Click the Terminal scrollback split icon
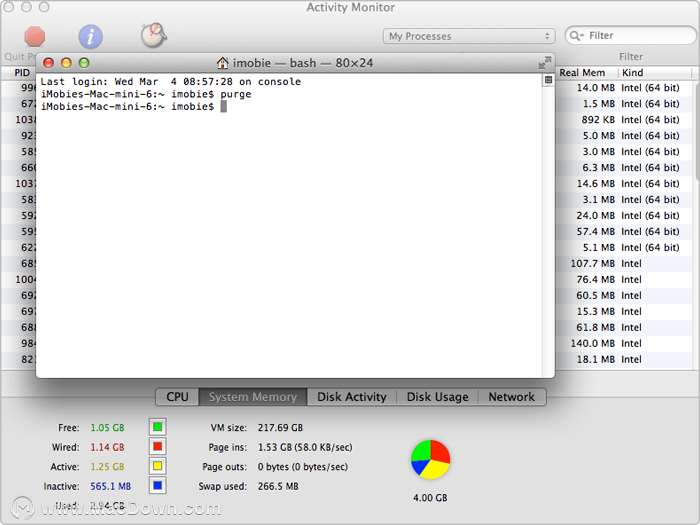Screen dimensions: 700x525 [548, 80]
